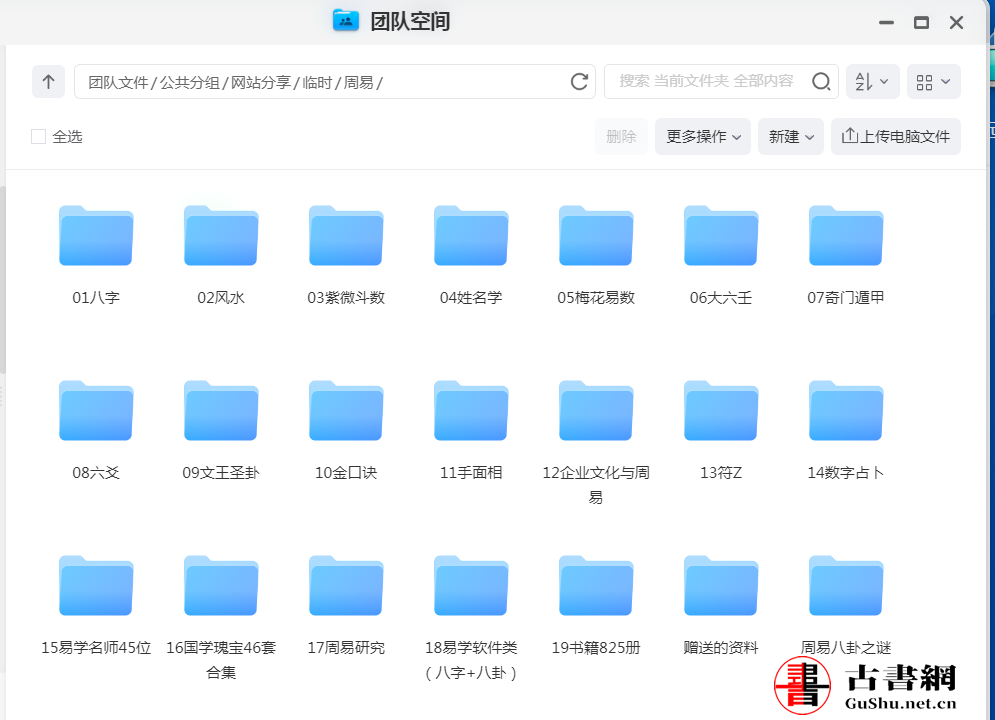
Task: Open the grid view mode dropdown
Action: pyautogui.click(x=933, y=81)
